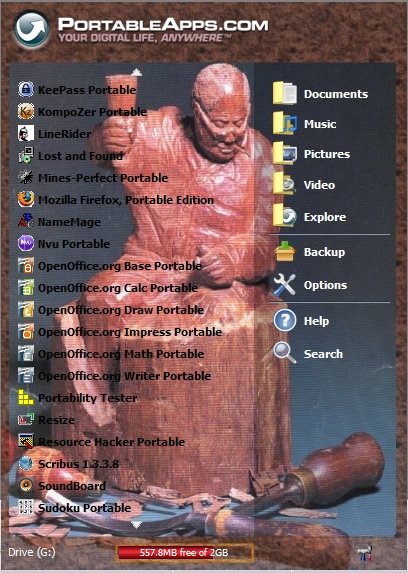The width and height of the screenshot is (408, 573).
Task: Click the Help question mark icon
Action: (285, 320)
